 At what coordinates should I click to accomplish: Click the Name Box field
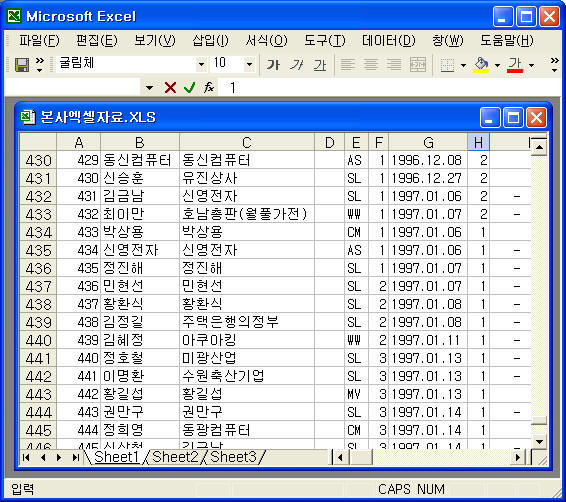pos(72,87)
